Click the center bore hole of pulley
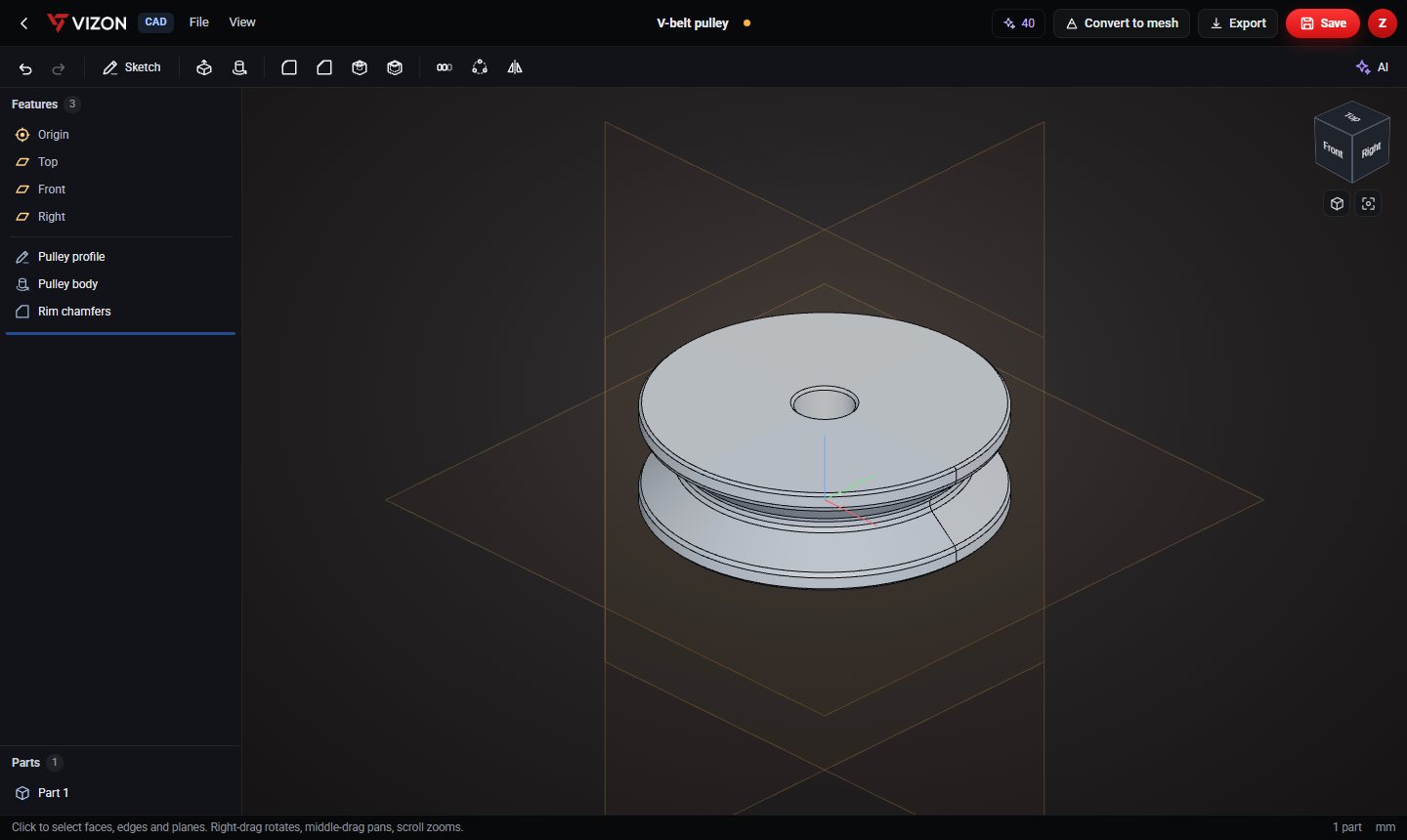This screenshot has width=1407, height=840. coord(825,402)
